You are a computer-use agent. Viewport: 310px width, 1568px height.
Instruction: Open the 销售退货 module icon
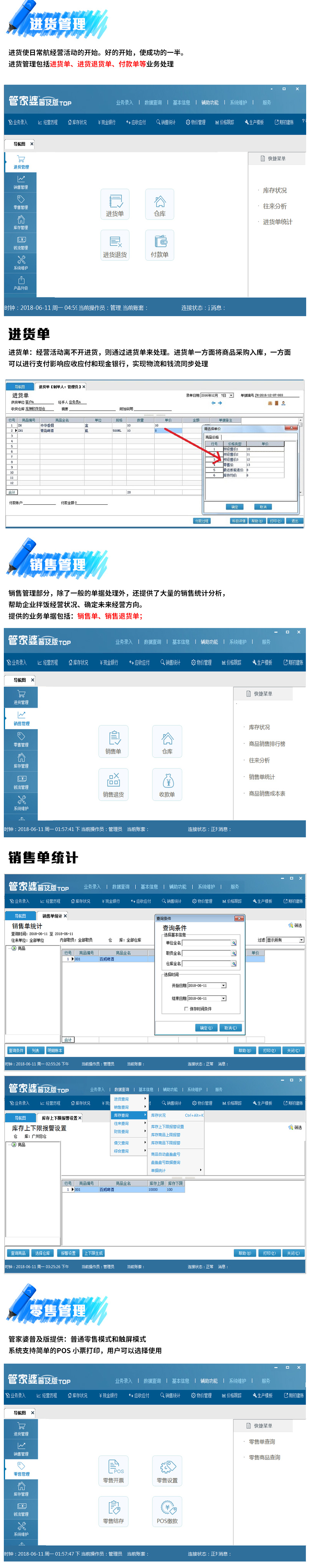tap(113, 784)
